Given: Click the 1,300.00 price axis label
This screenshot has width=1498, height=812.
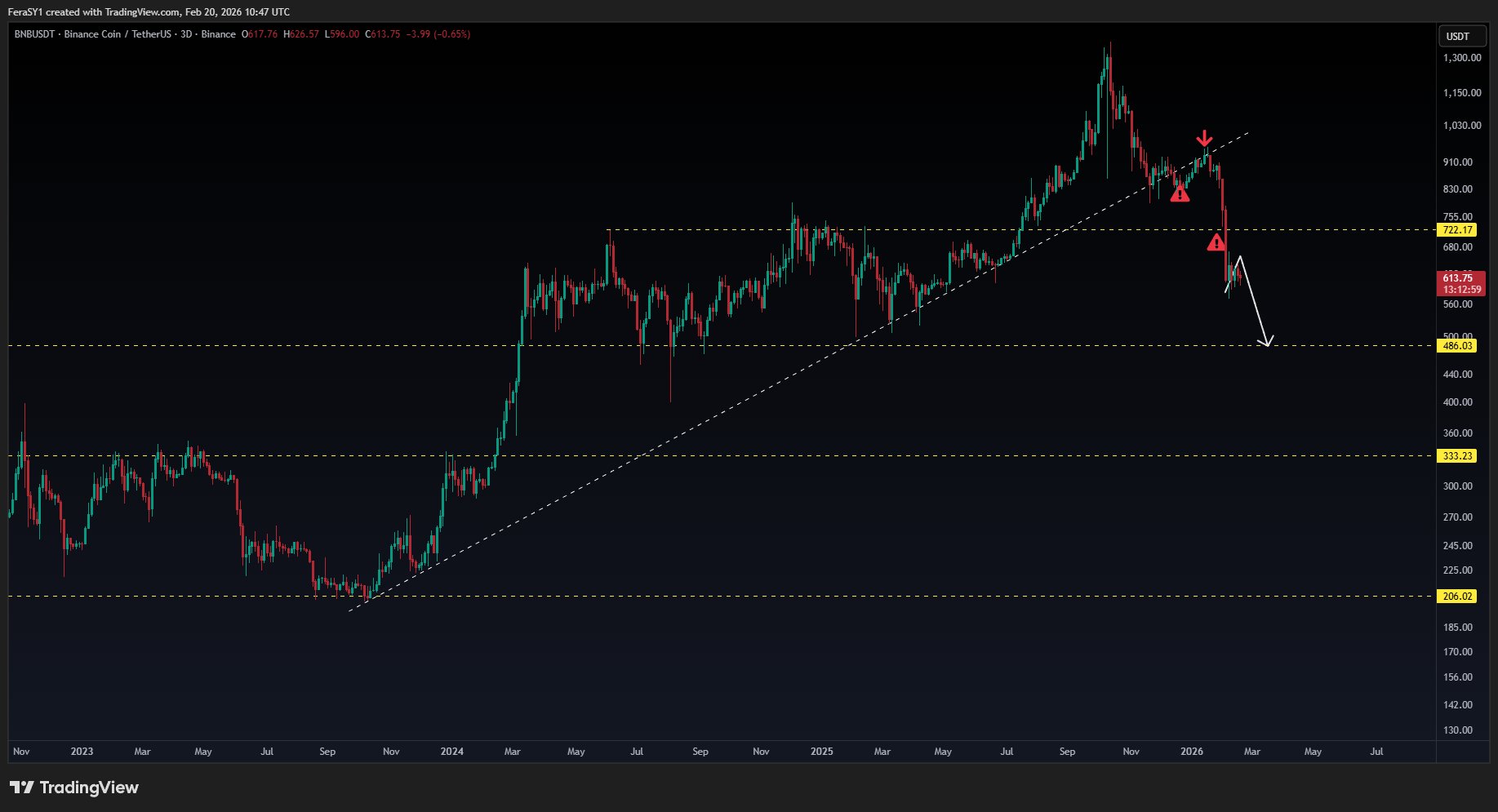Looking at the screenshot, I should click(x=1462, y=58).
